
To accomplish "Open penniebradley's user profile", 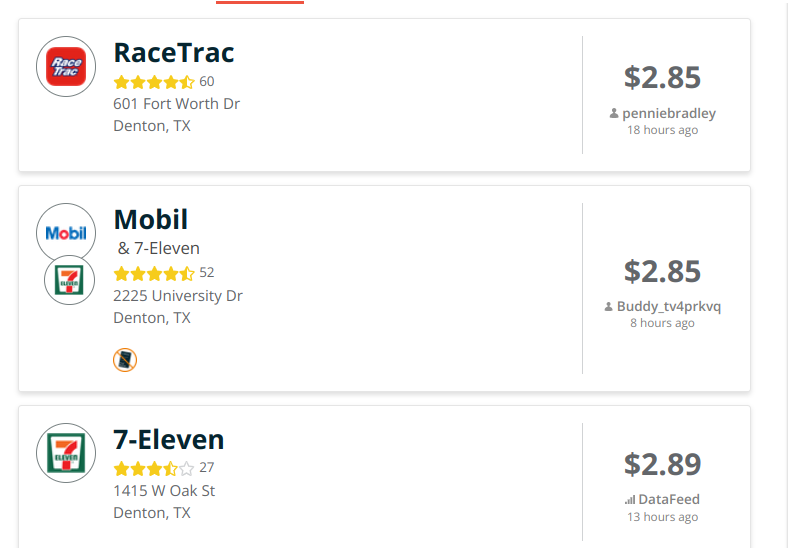I will [669, 114].
